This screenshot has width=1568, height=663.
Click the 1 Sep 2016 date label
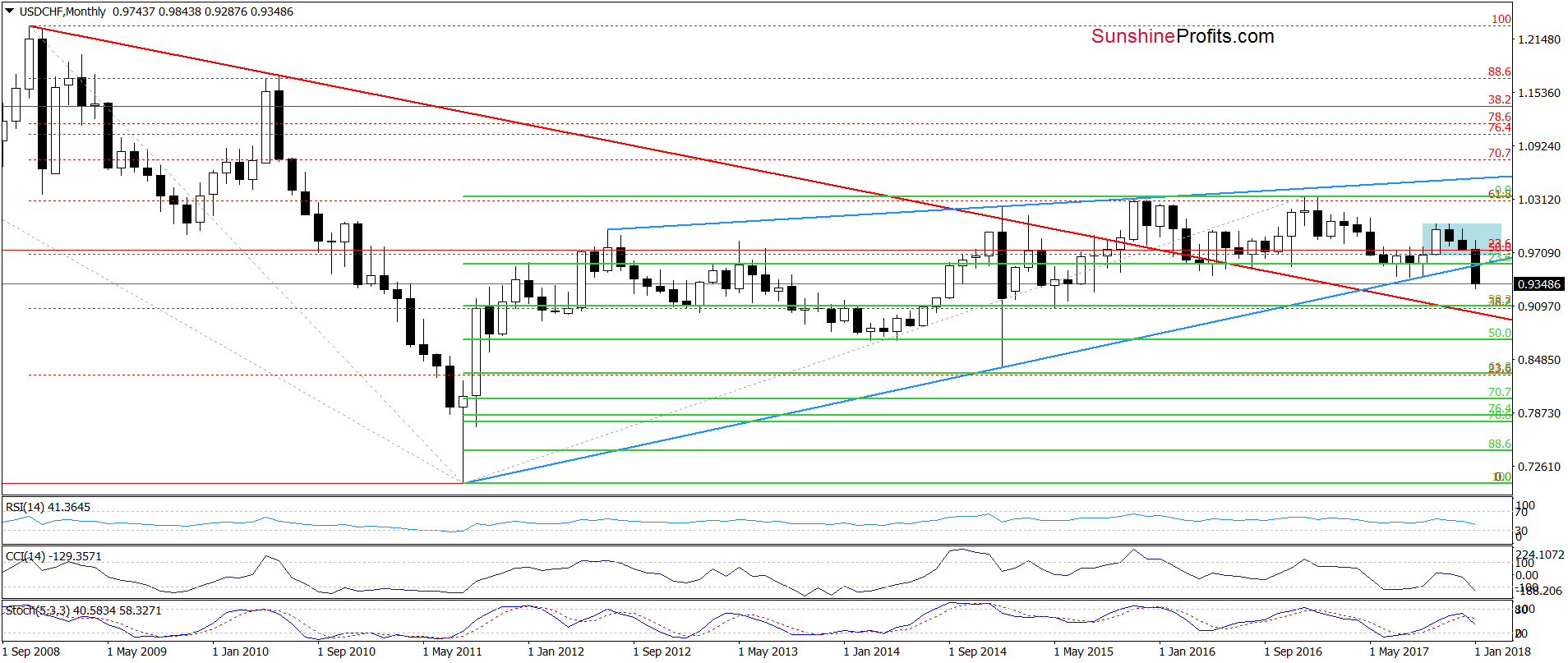tap(1293, 651)
